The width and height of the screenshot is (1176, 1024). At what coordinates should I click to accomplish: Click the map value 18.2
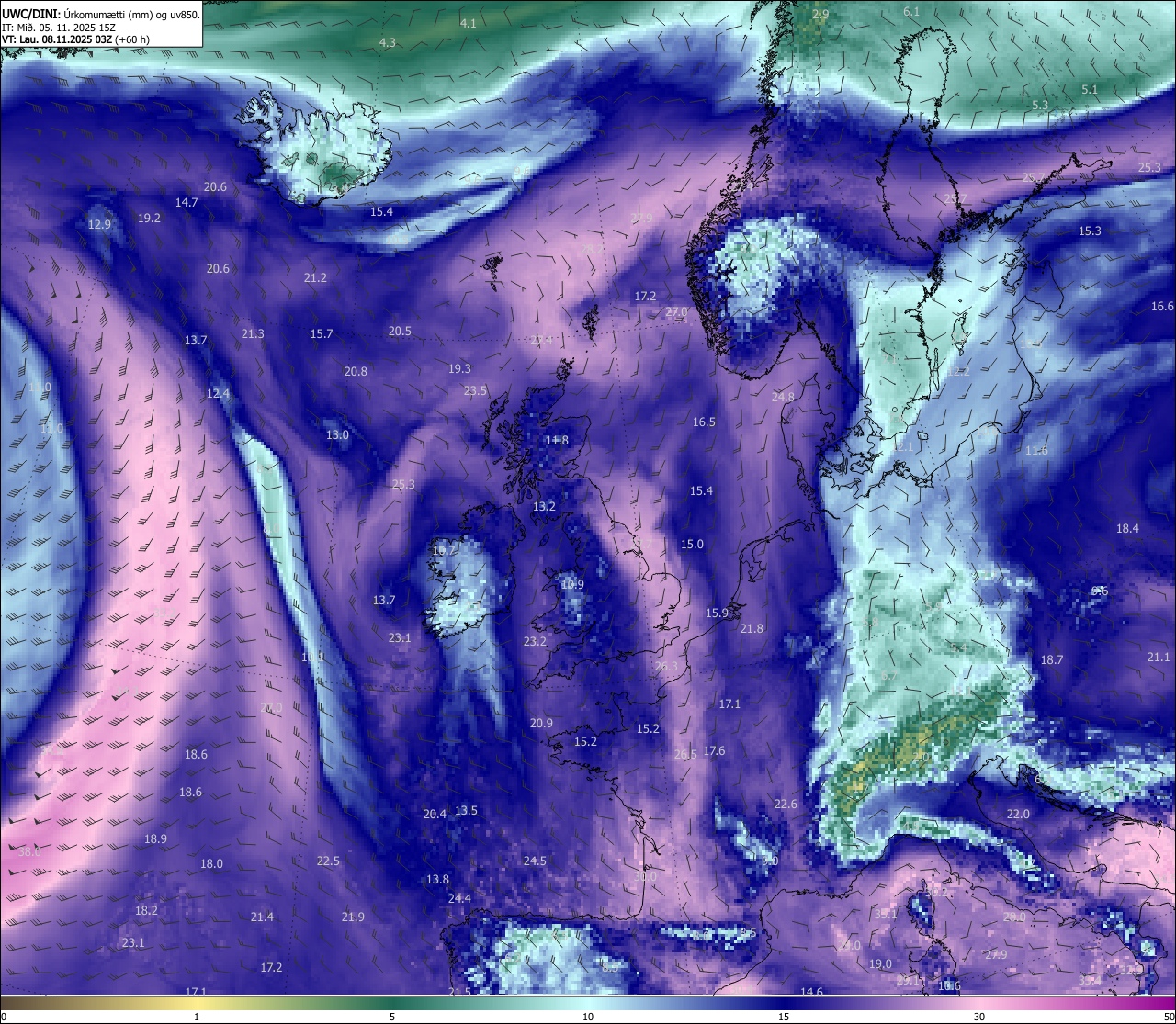point(146,911)
